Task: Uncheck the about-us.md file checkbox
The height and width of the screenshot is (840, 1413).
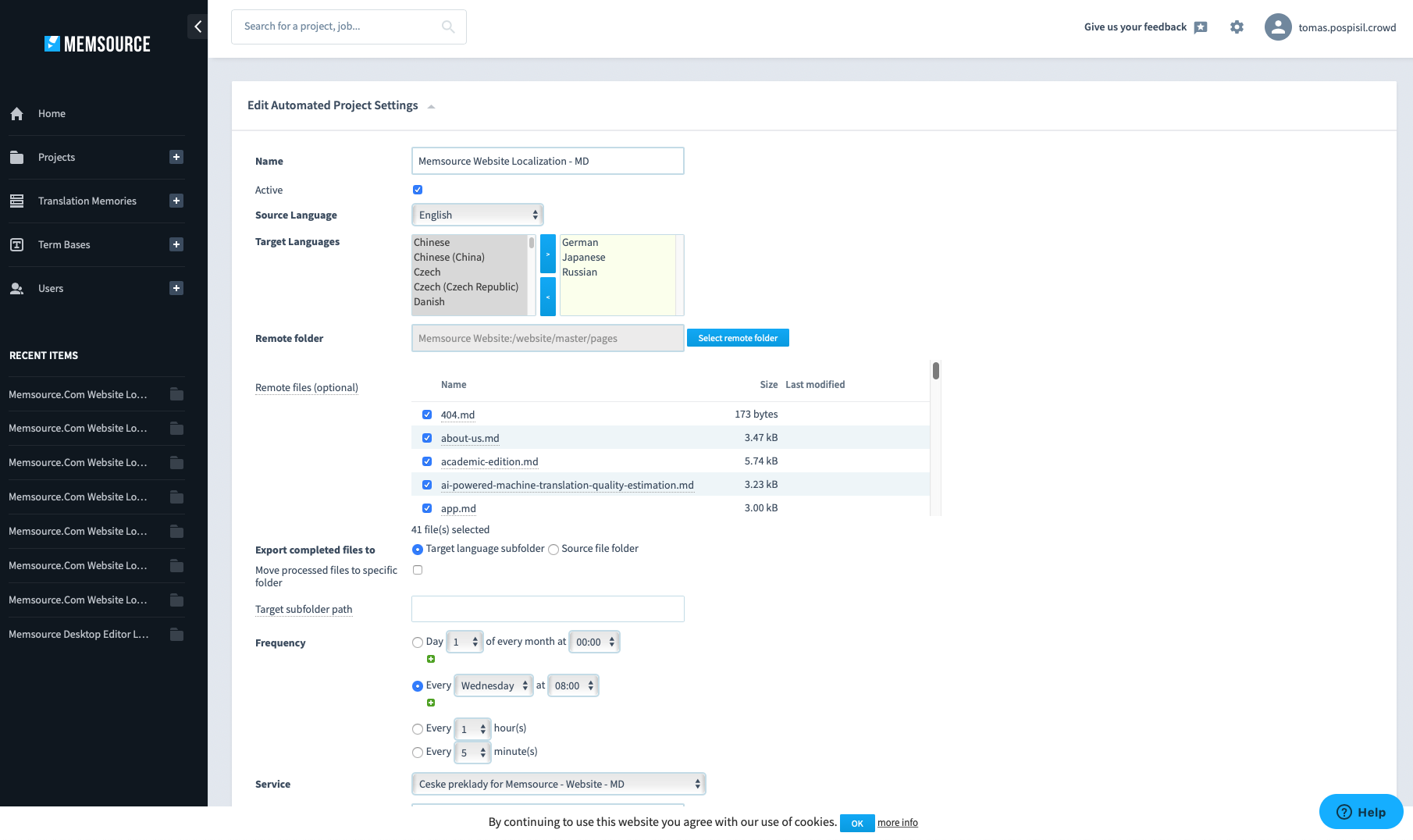Action: point(427,438)
